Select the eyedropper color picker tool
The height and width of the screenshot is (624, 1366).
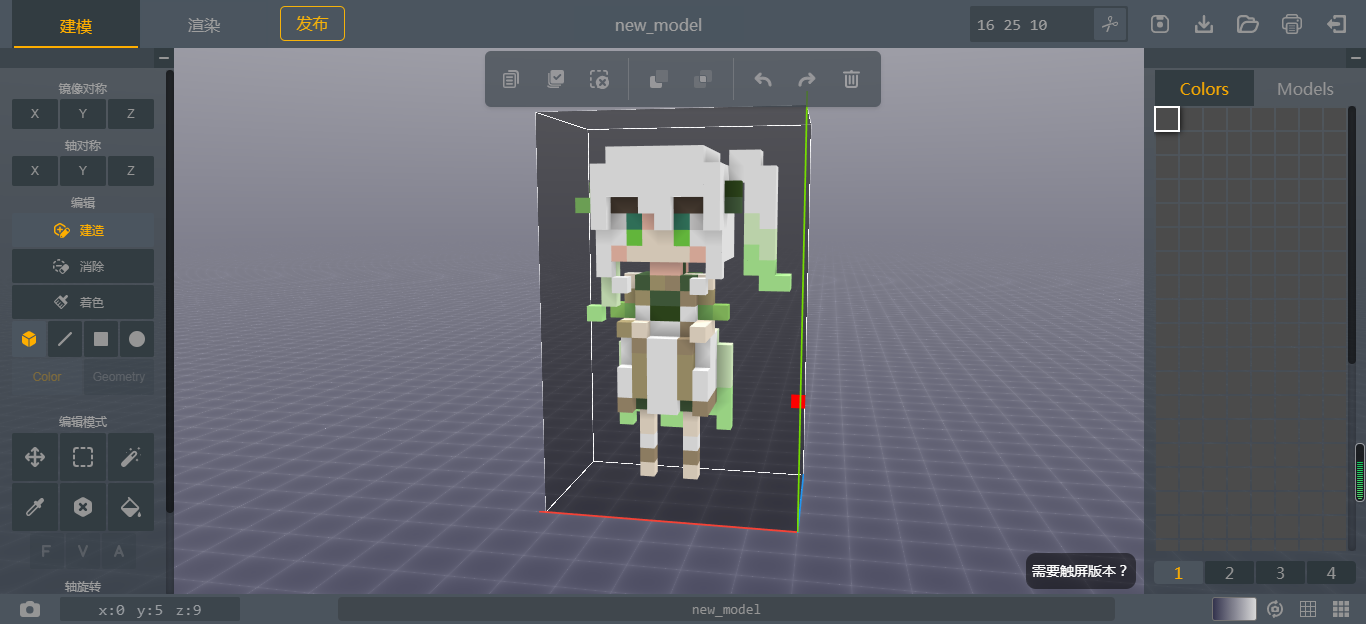[x=35, y=507]
